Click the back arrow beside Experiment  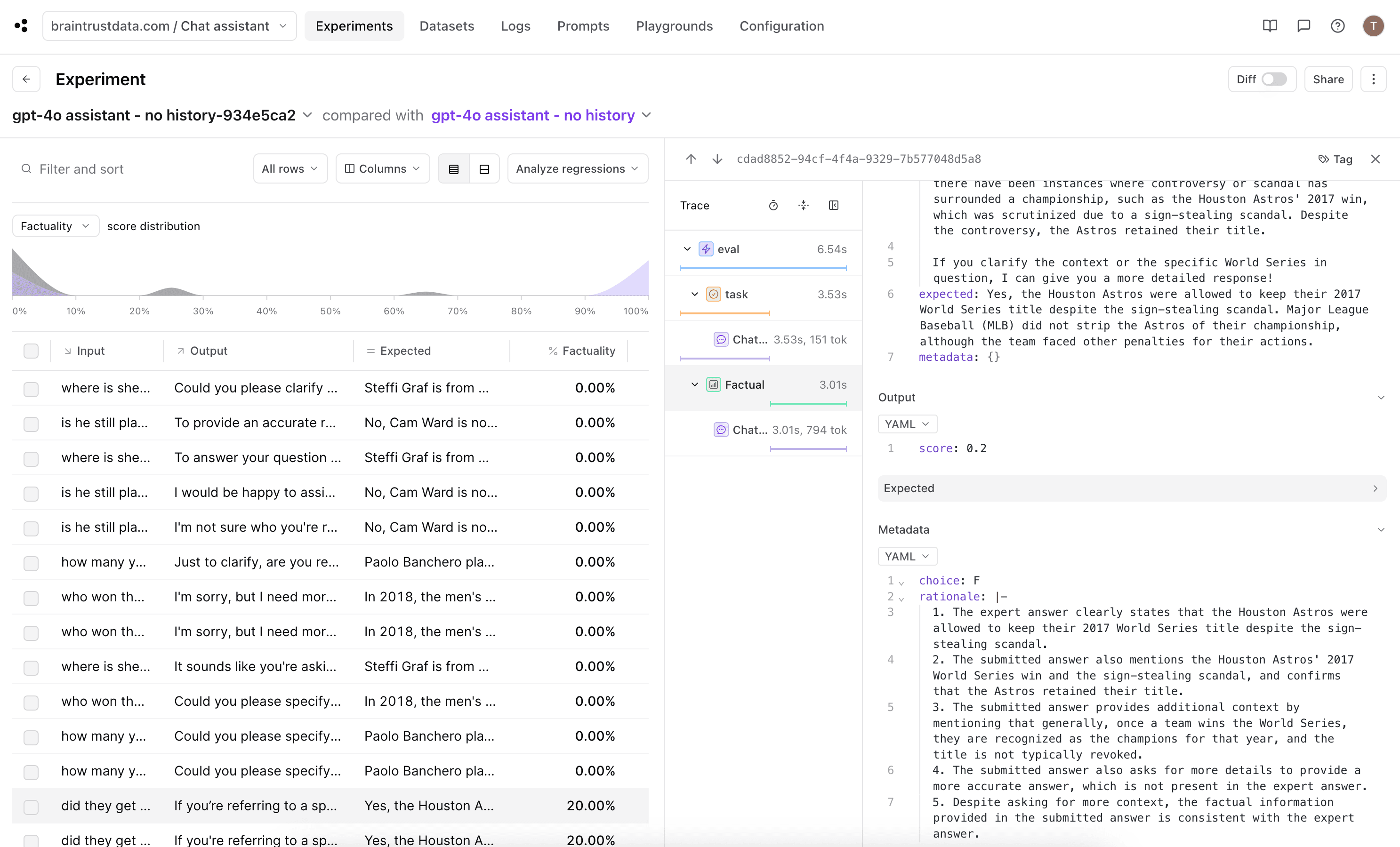pos(26,80)
